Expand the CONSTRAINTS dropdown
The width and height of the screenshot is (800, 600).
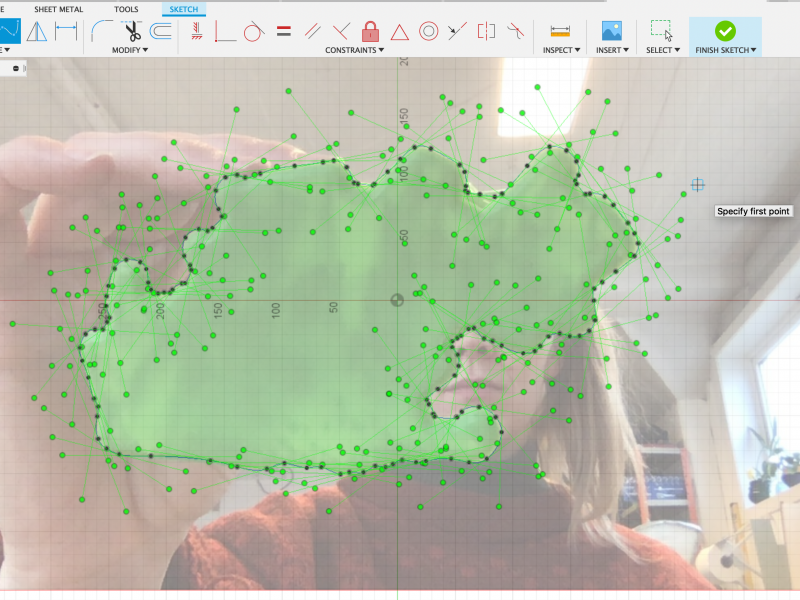coord(355,50)
